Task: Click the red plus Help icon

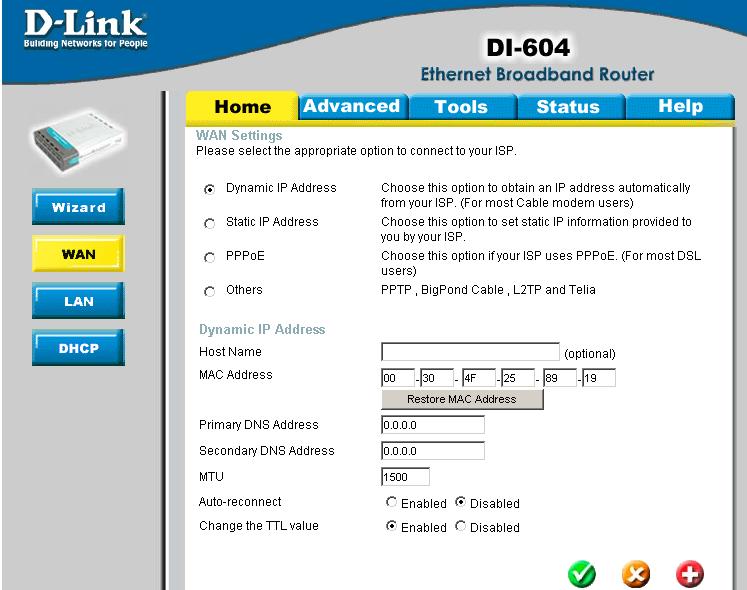Action: click(689, 574)
